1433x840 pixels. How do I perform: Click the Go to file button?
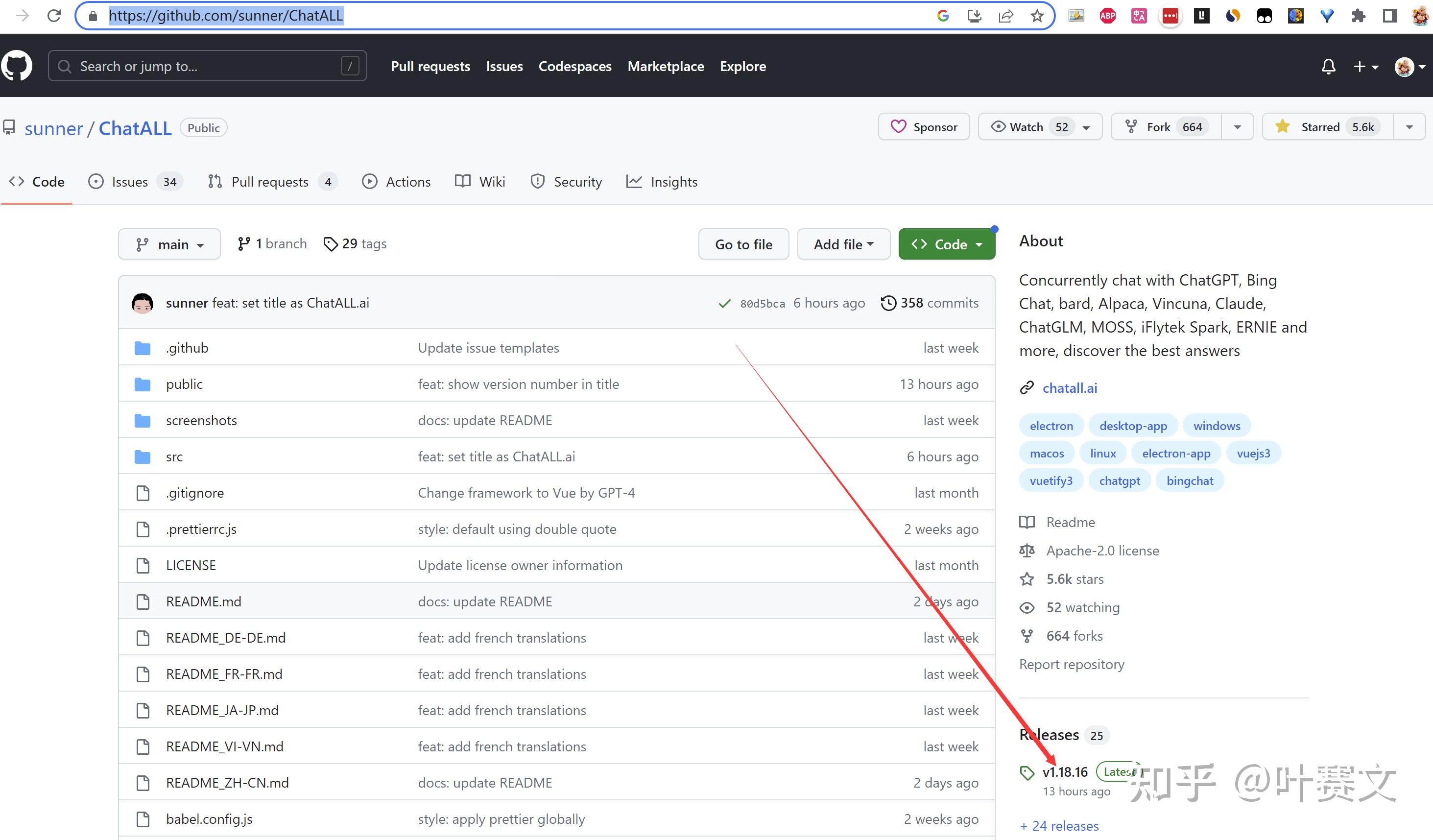743,244
